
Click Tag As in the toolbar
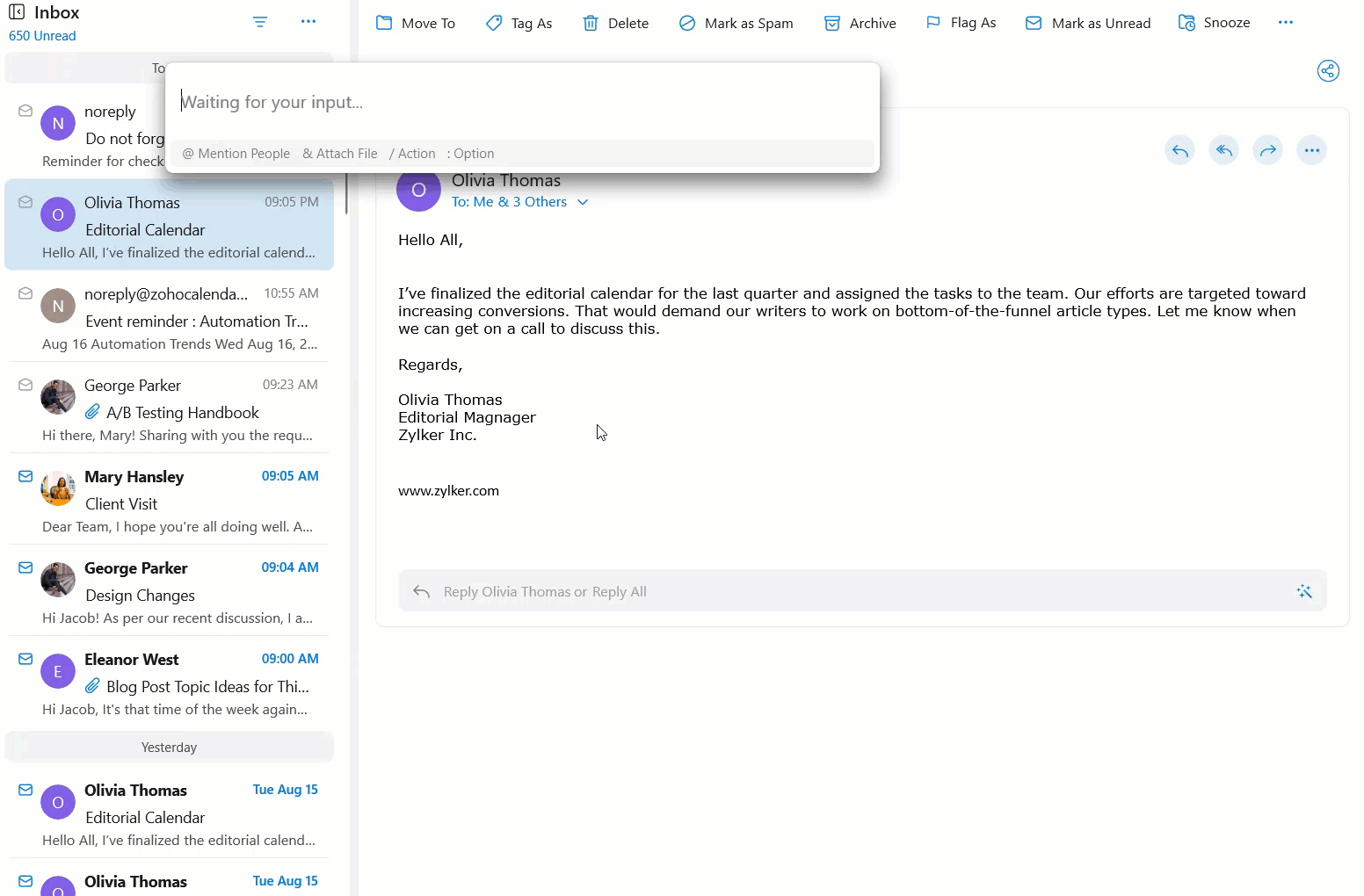pos(519,23)
